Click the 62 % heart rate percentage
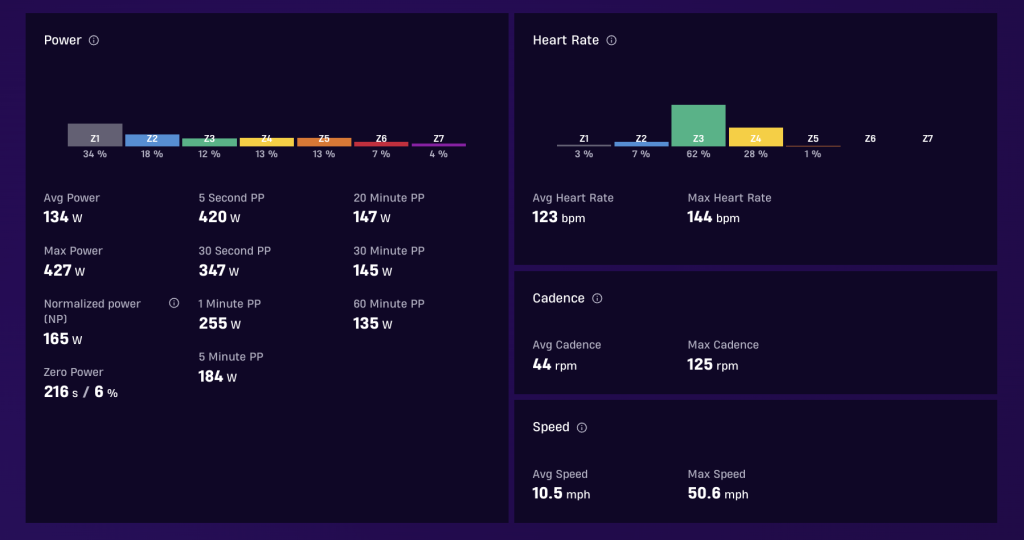 [x=698, y=154]
